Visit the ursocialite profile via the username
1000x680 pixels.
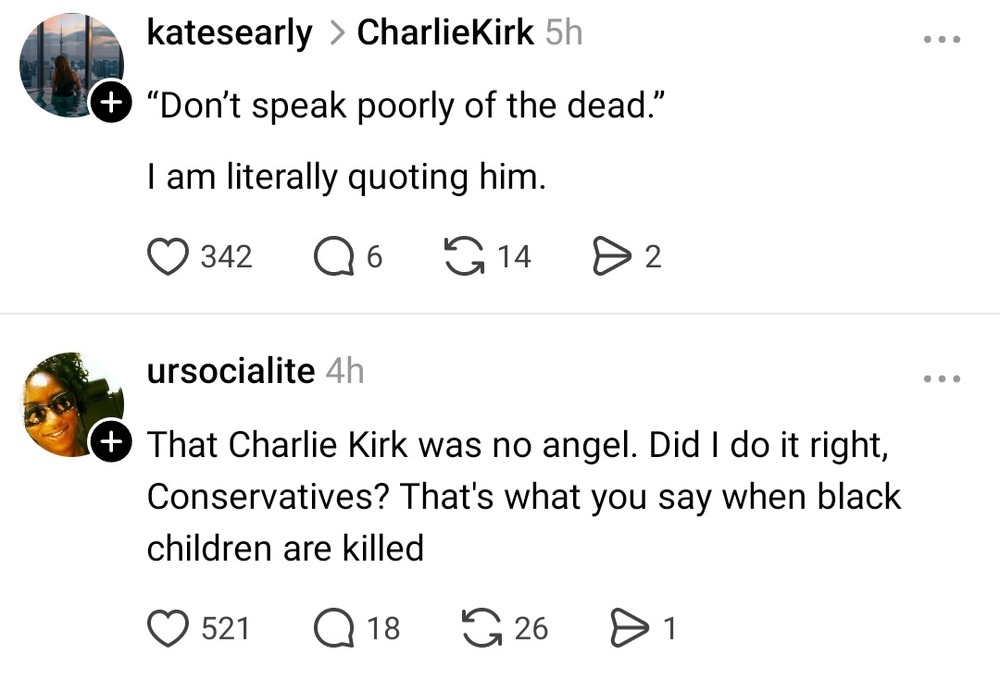click(231, 372)
